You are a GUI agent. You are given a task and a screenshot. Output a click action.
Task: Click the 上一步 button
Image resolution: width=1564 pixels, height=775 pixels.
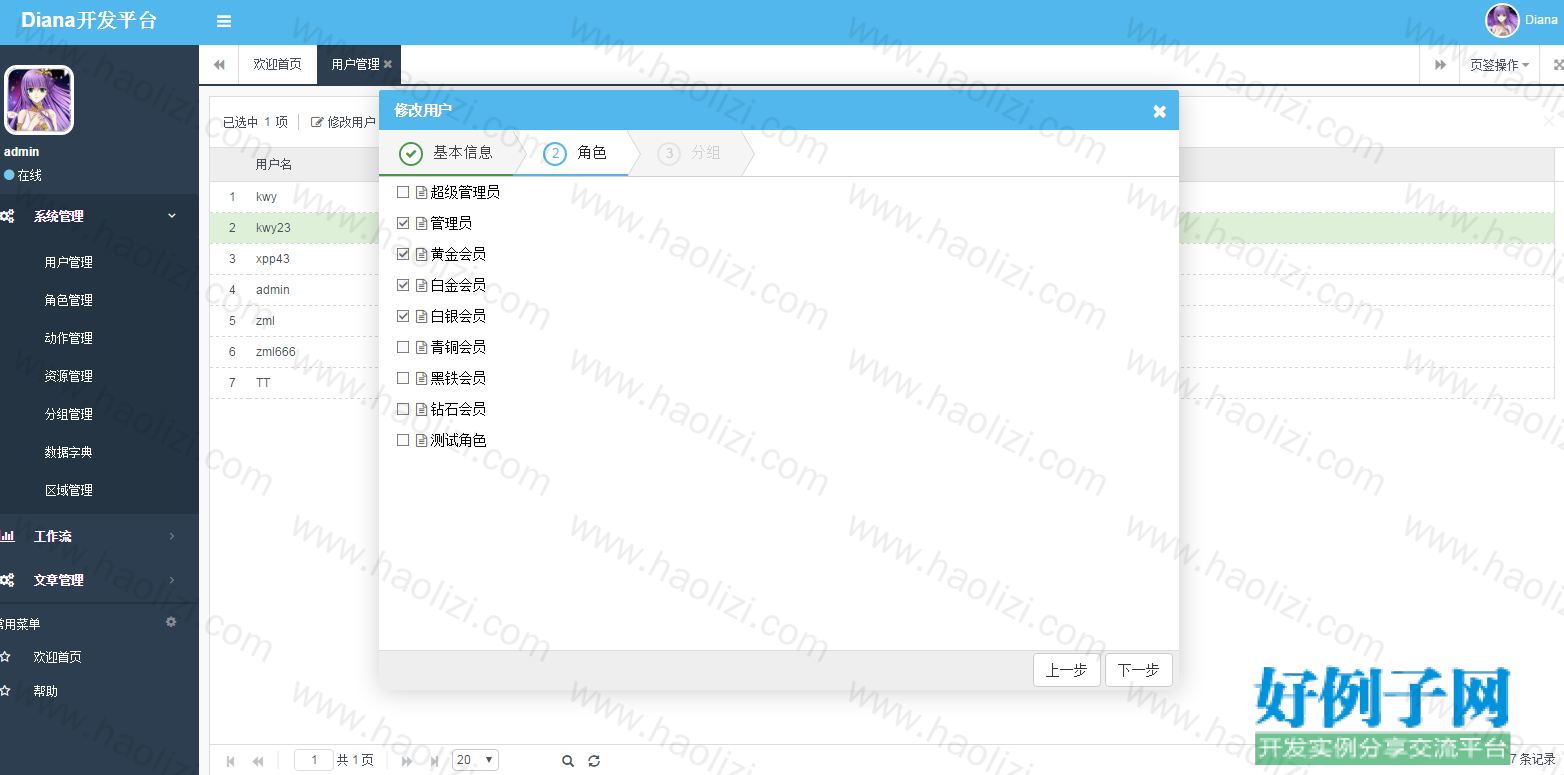1066,670
